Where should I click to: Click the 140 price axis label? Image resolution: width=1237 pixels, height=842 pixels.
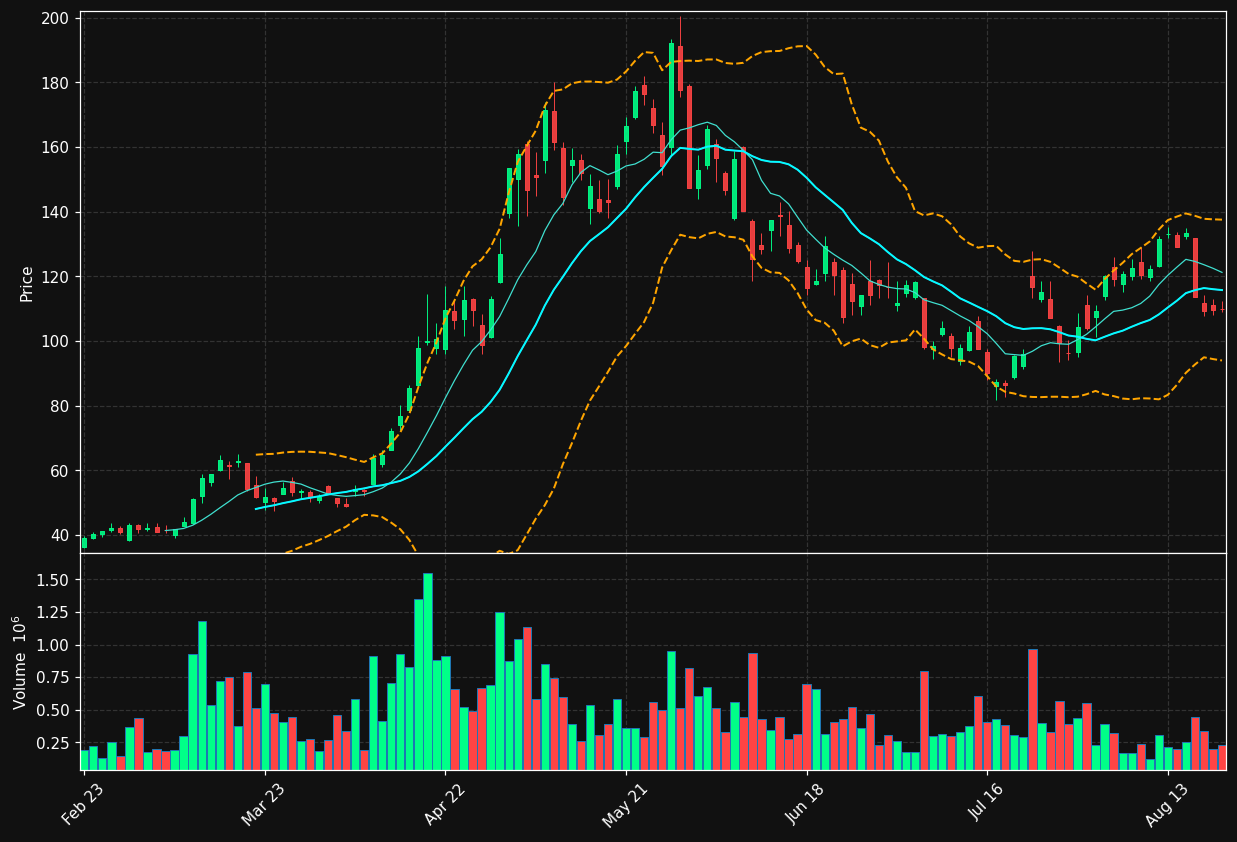[55, 212]
